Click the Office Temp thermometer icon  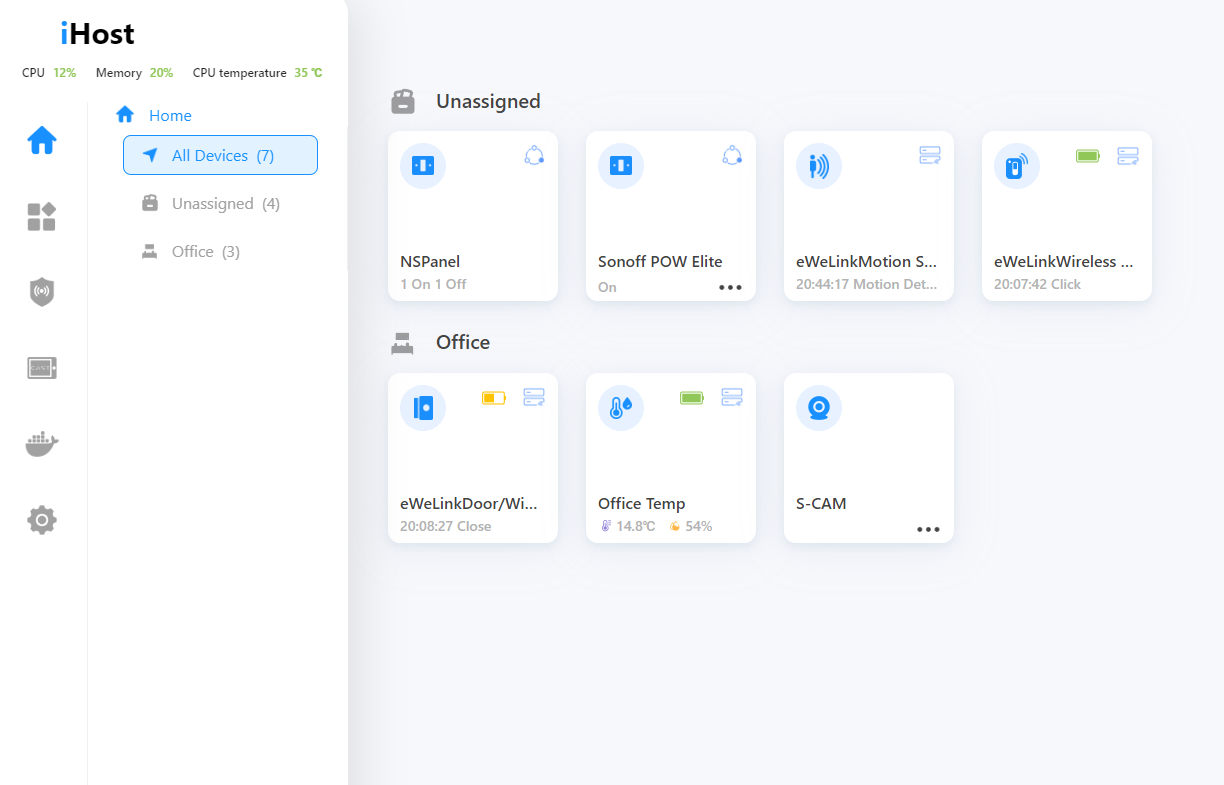pos(621,408)
